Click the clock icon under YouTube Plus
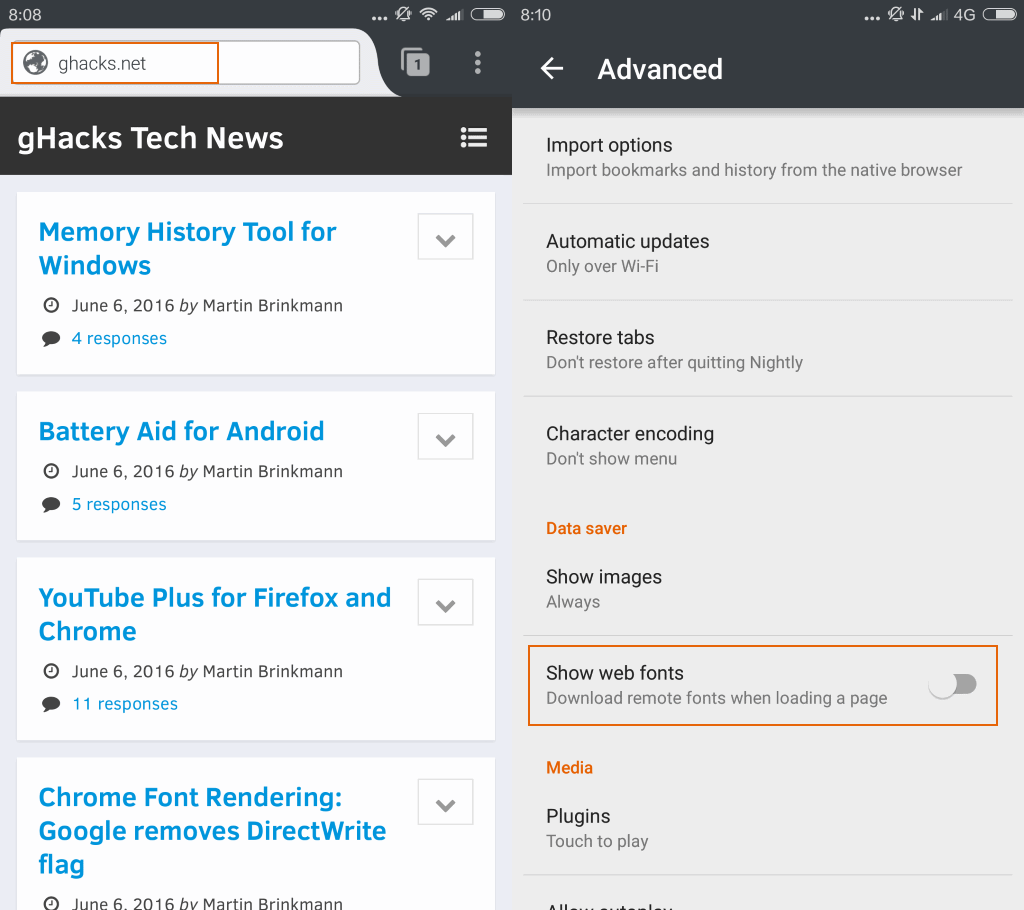Viewport: 1024px width, 910px height. pyautogui.click(x=51, y=671)
